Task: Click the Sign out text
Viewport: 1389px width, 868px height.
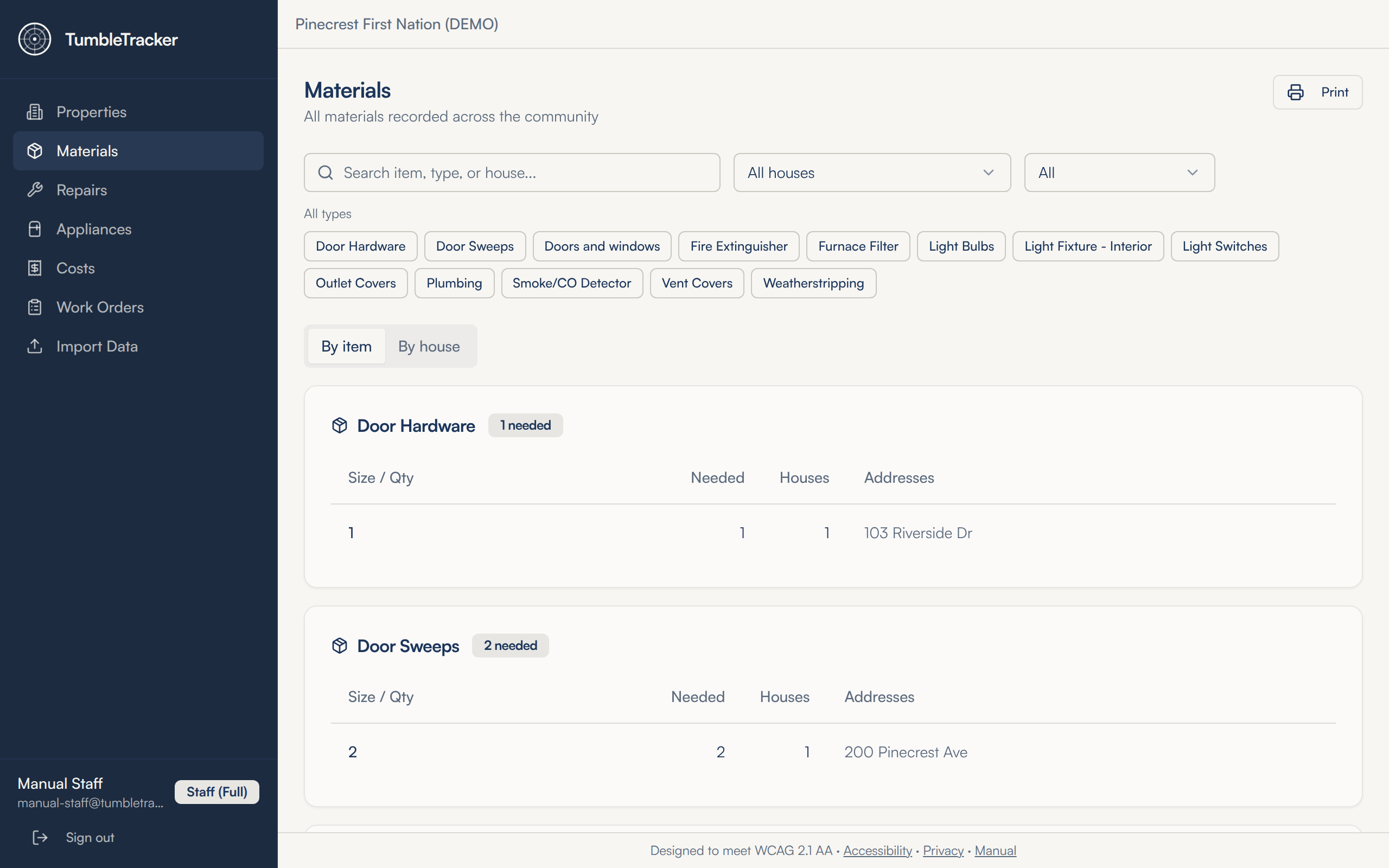Action: (90, 838)
